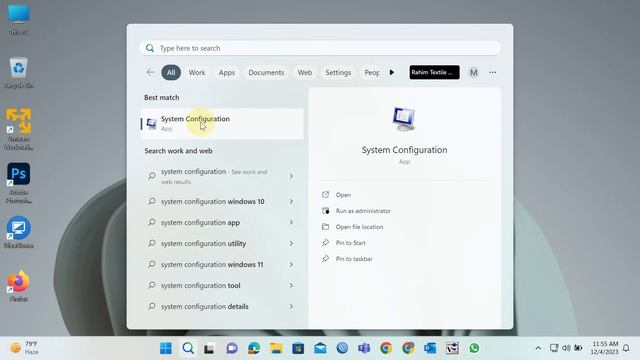Open the notification bell in taskbar
The height and width of the screenshot is (360, 640).
point(626,348)
